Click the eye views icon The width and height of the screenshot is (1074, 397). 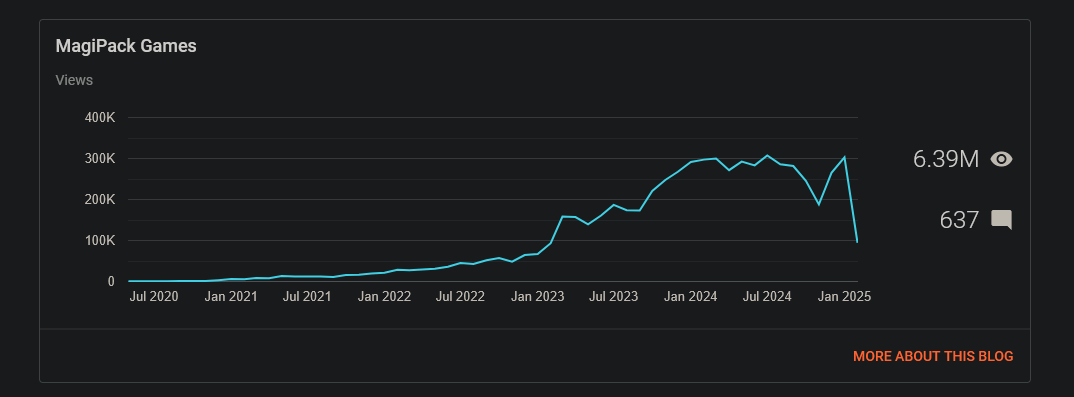tap(1001, 159)
